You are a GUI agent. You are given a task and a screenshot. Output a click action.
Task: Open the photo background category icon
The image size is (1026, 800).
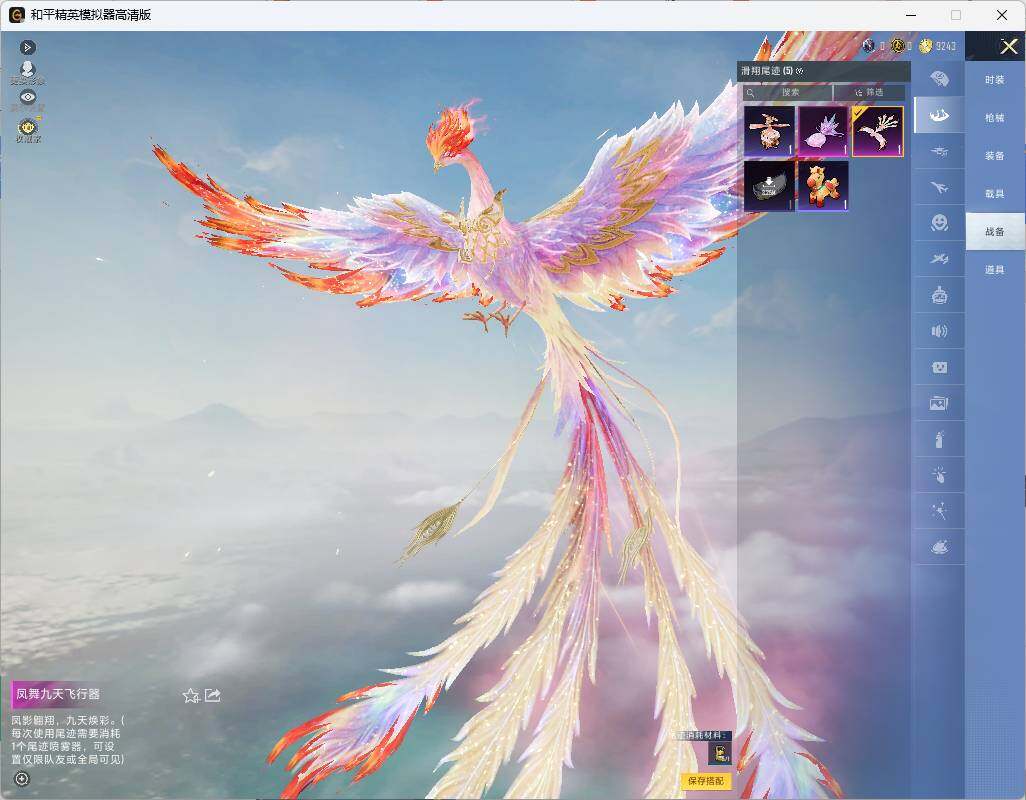[x=939, y=403]
